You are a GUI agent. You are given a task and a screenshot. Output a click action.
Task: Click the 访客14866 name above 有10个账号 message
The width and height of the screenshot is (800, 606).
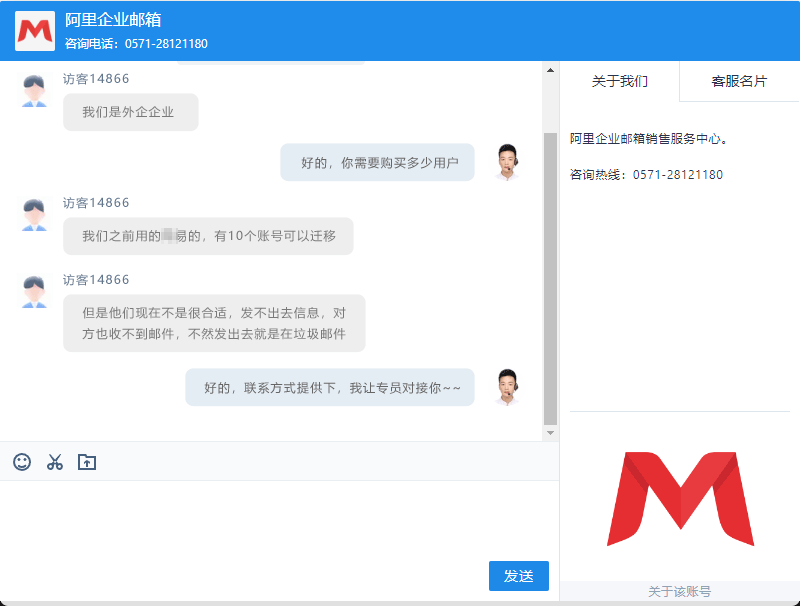click(x=96, y=203)
